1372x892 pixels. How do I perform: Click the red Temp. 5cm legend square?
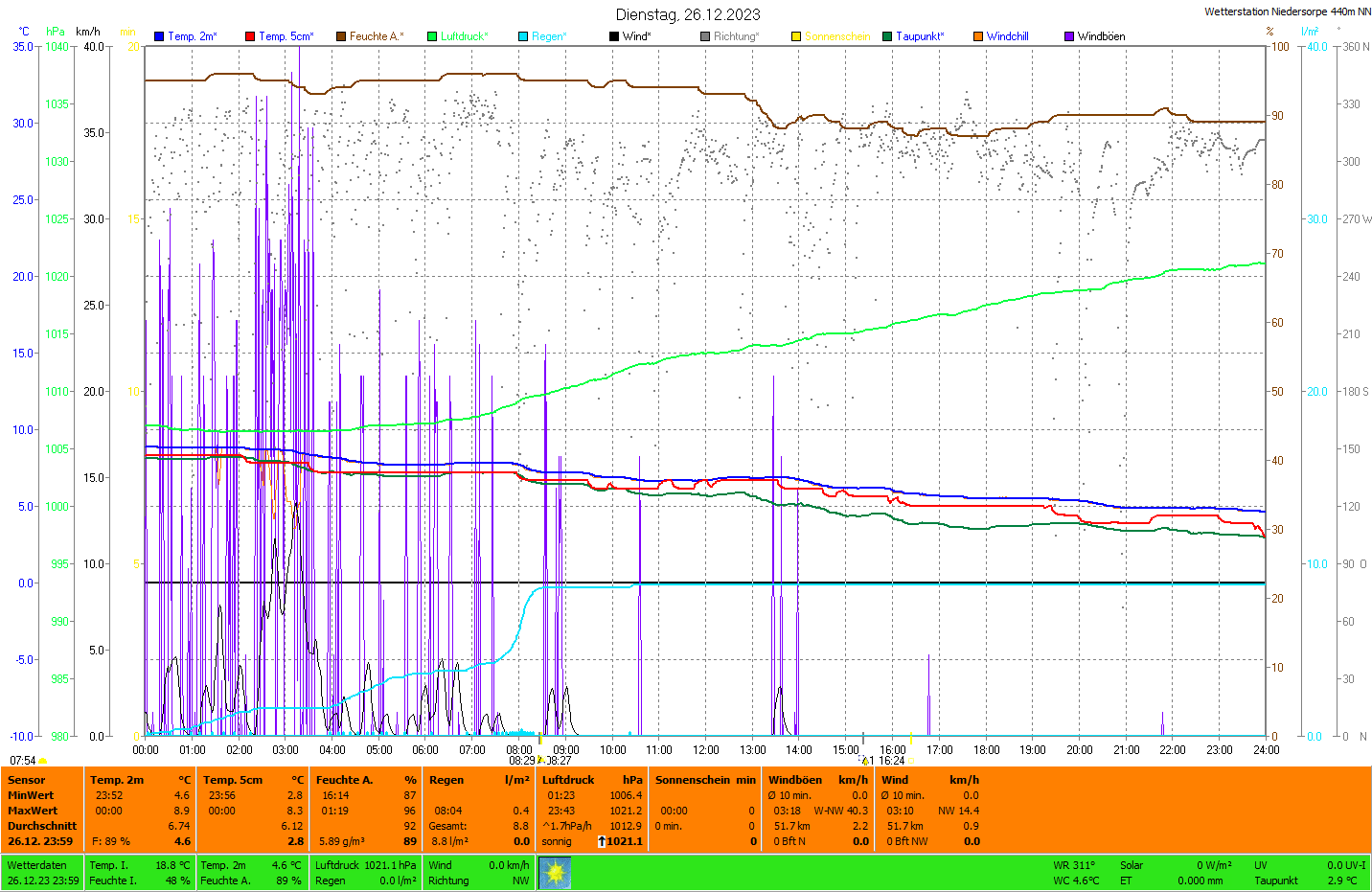250,36
